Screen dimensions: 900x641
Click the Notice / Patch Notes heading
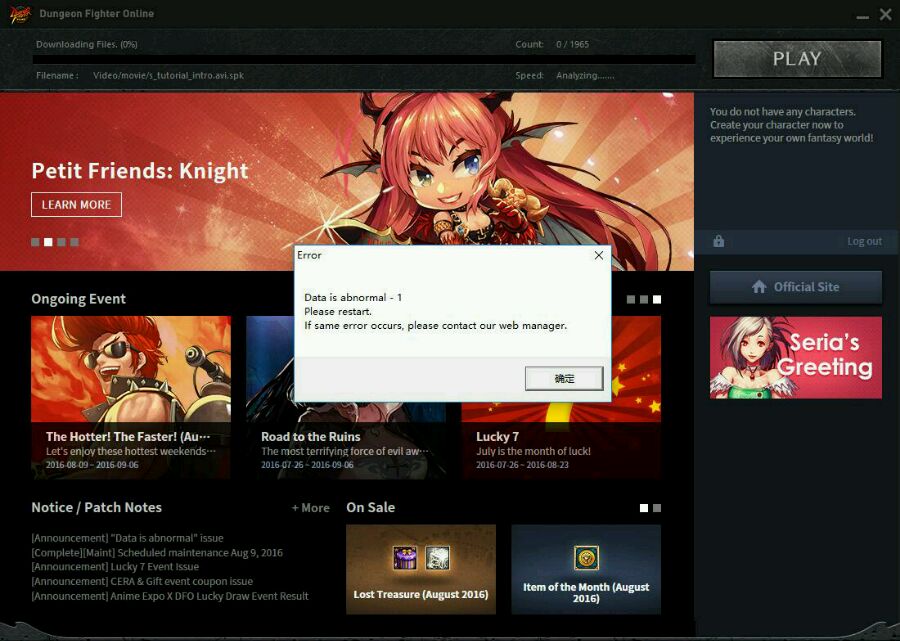96,507
